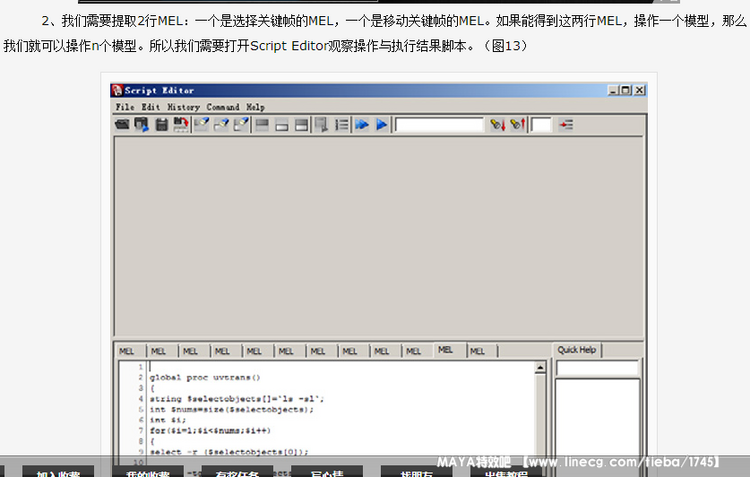Image resolution: width=750 pixels, height=477 pixels.
Task: Click the Search Down icon
Action: 497,125
